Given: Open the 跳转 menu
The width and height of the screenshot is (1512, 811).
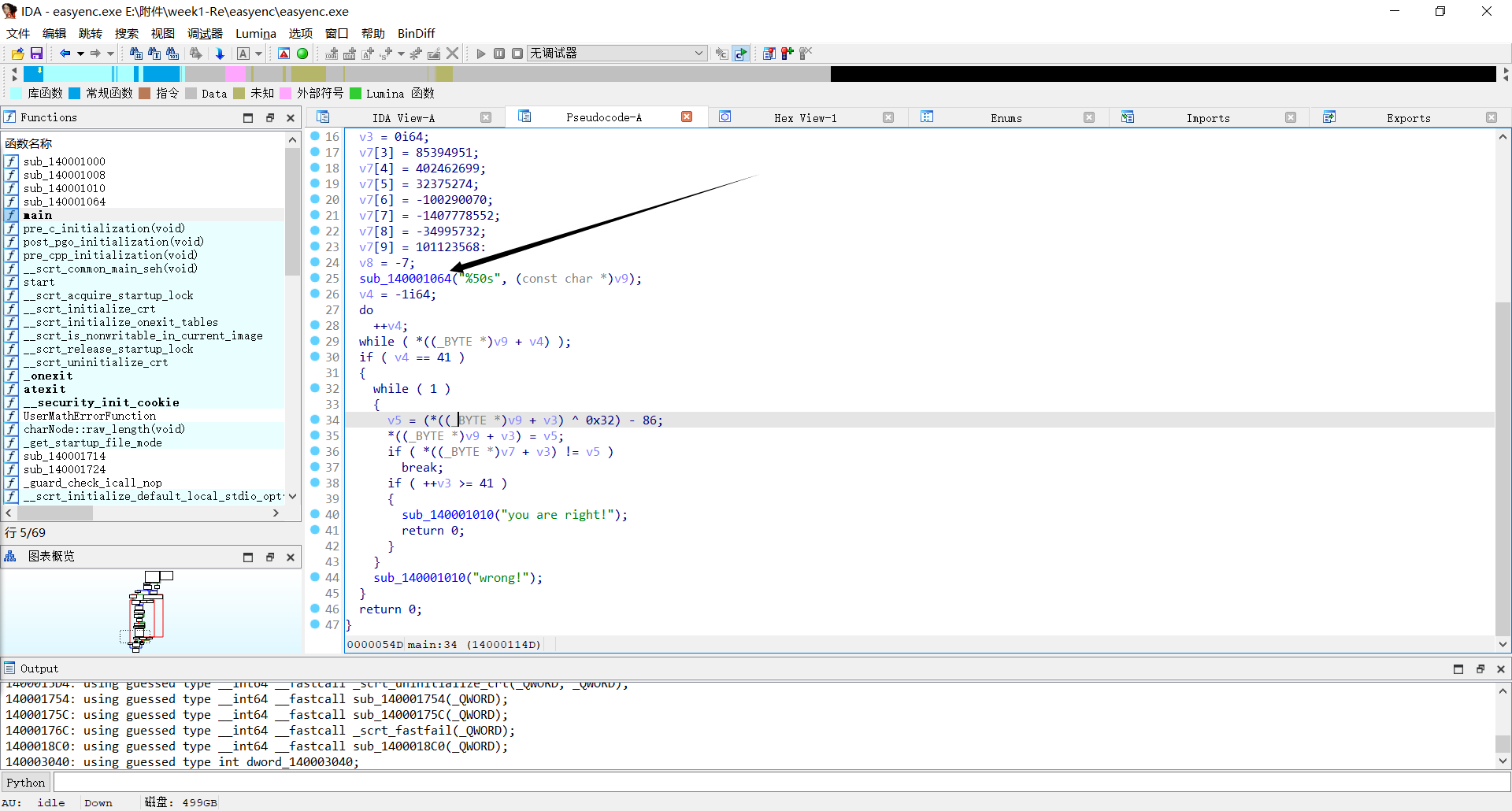Looking at the screenshot, I should pyautogui.click(x=91, y=33).
